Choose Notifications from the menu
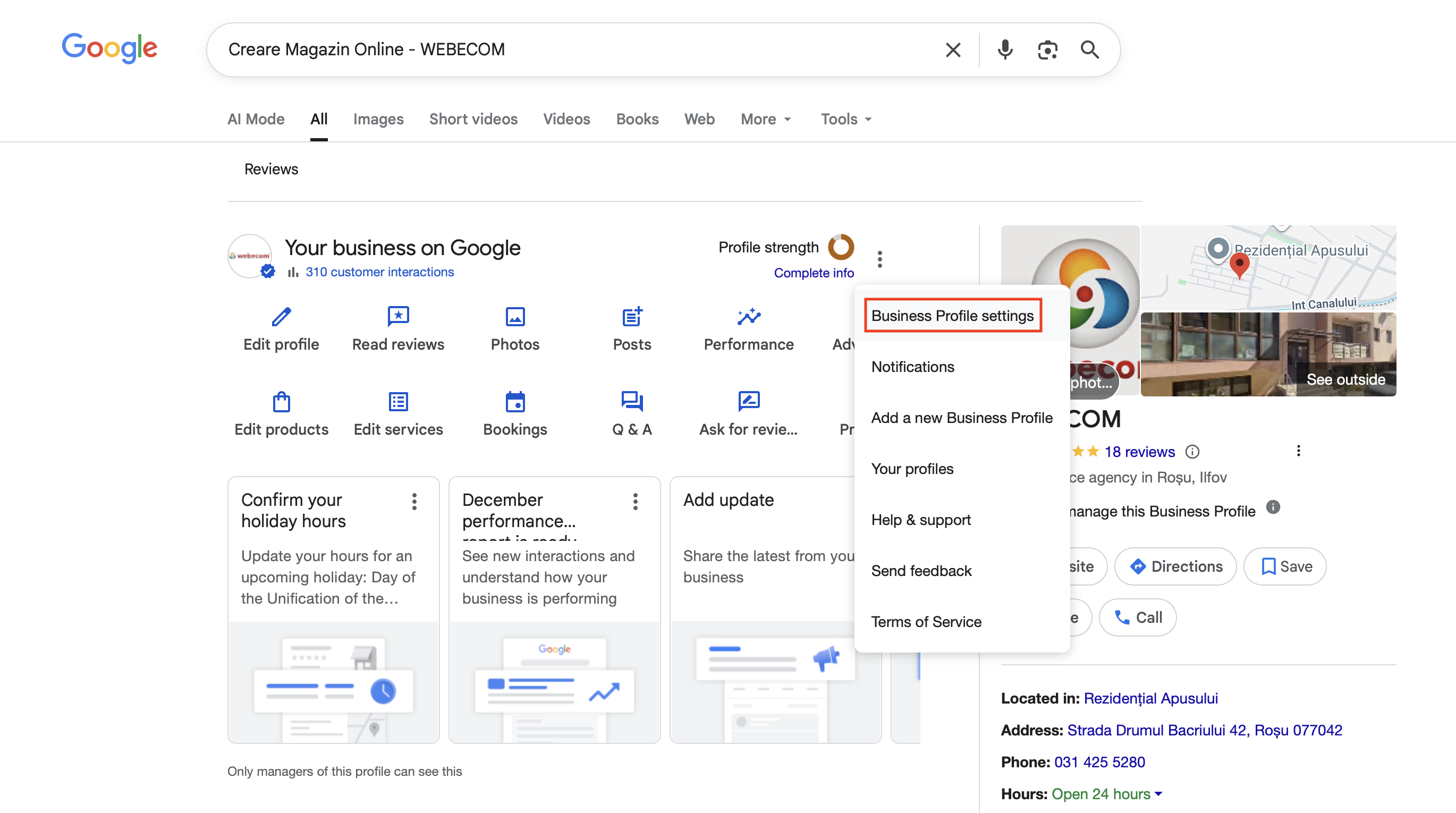 912,366
